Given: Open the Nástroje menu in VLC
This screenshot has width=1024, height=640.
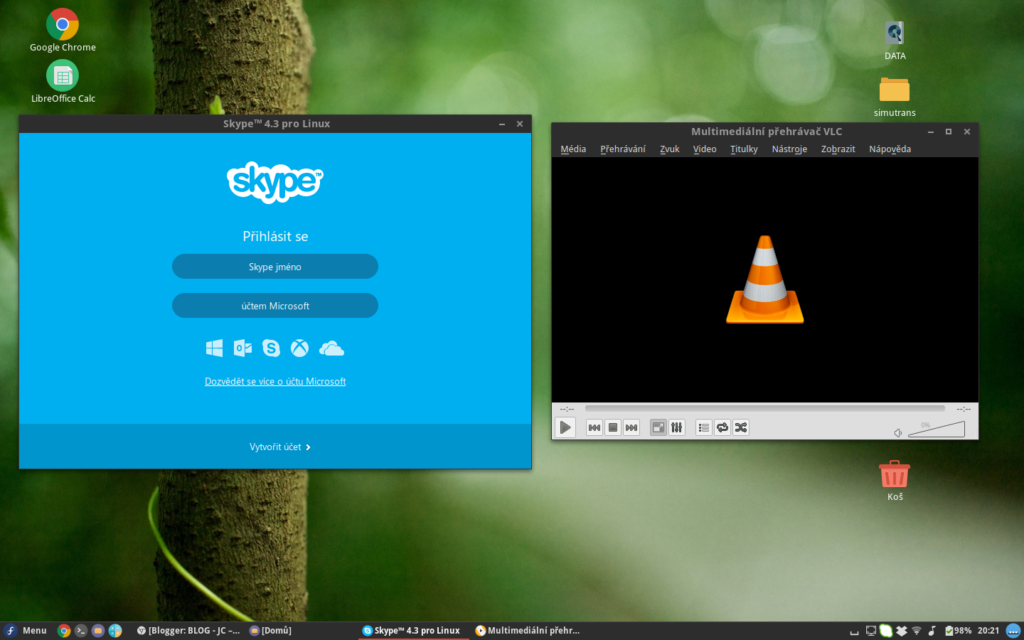Looking at the screenshot, I should click(789, 149).
